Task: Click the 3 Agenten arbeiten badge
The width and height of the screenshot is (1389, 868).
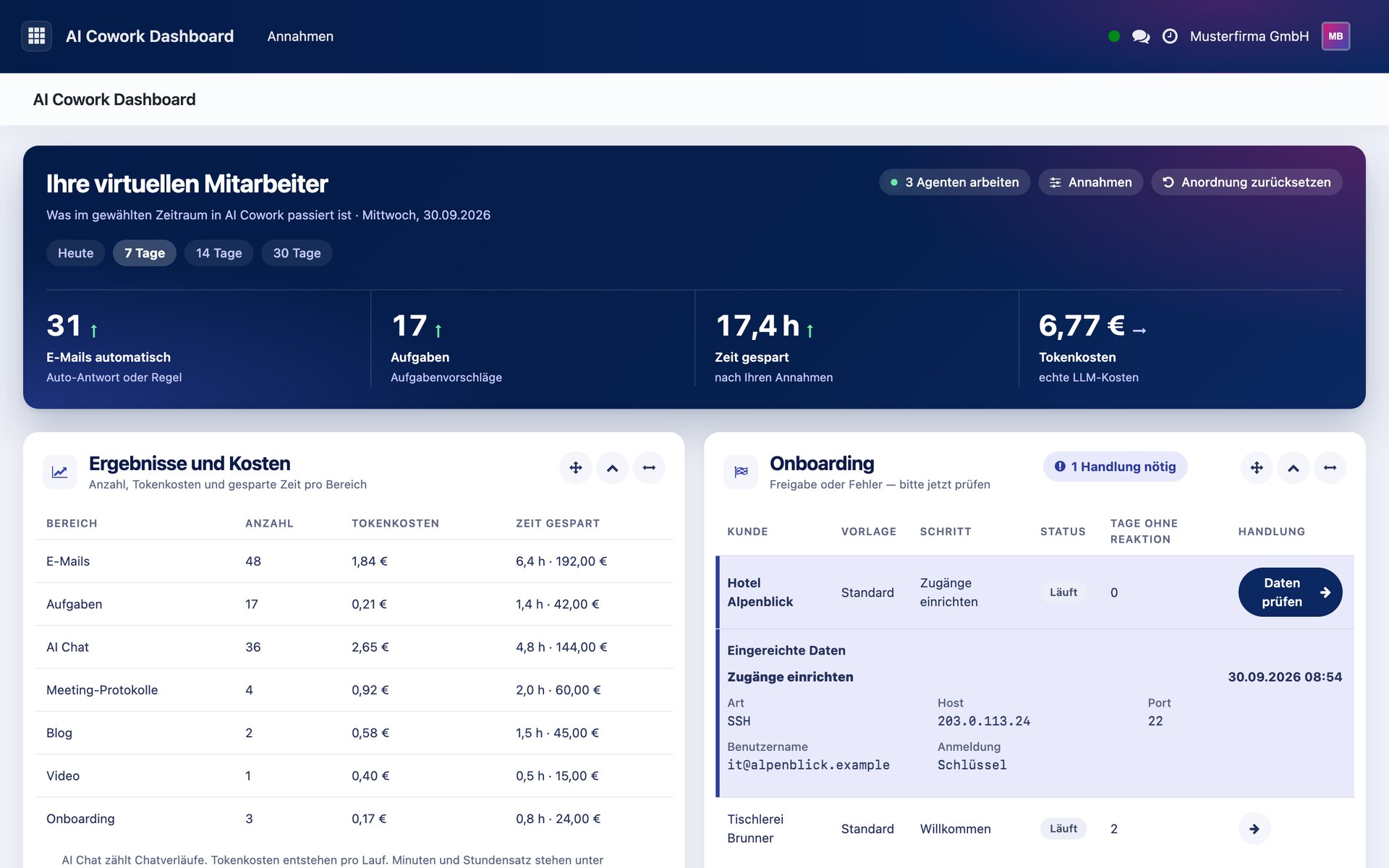Action: pos(954,182)
